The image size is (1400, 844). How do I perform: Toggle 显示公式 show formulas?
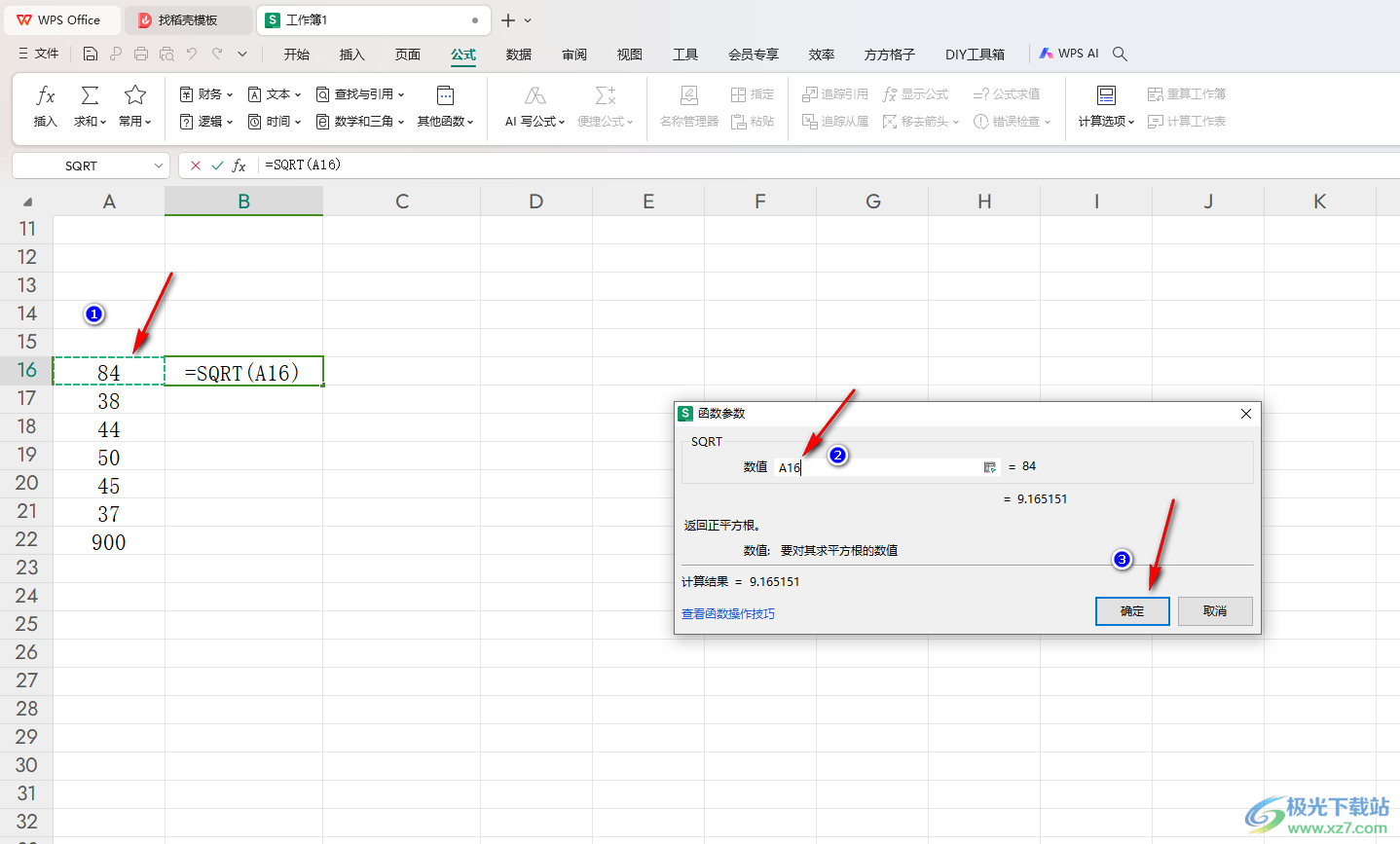[x=915, y=94]
